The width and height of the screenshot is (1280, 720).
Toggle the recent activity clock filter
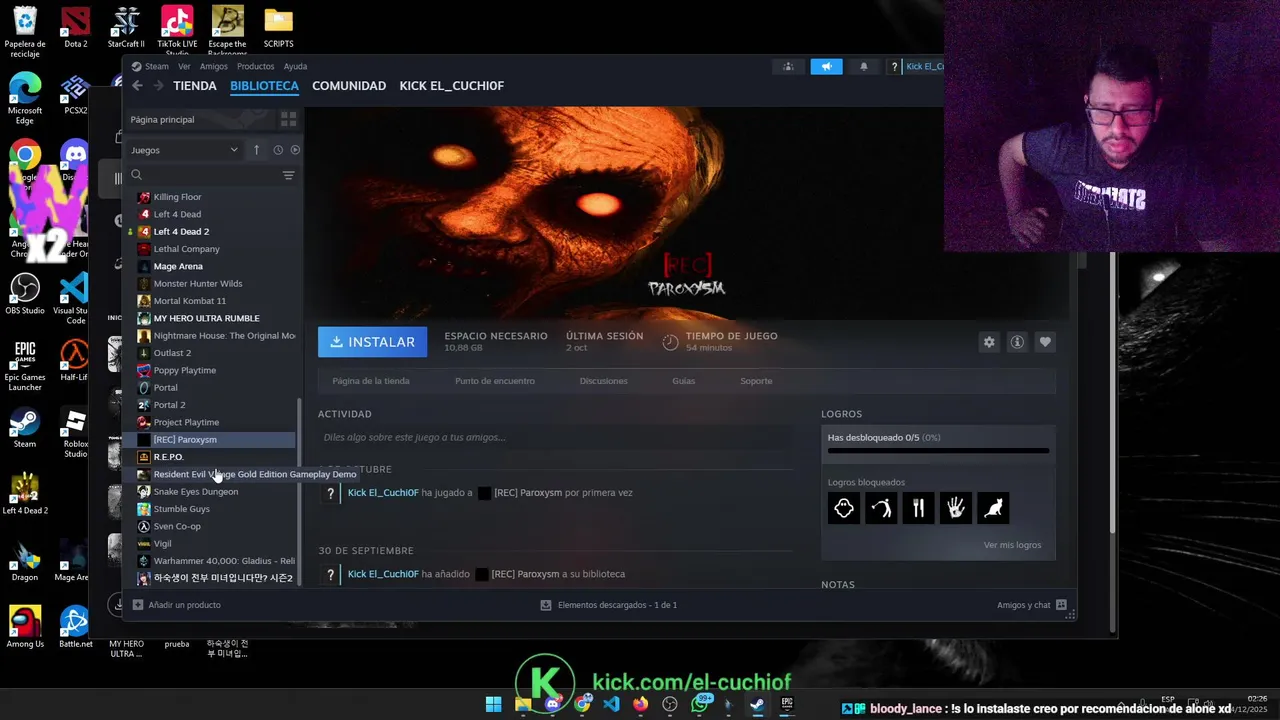coord(278,150)
